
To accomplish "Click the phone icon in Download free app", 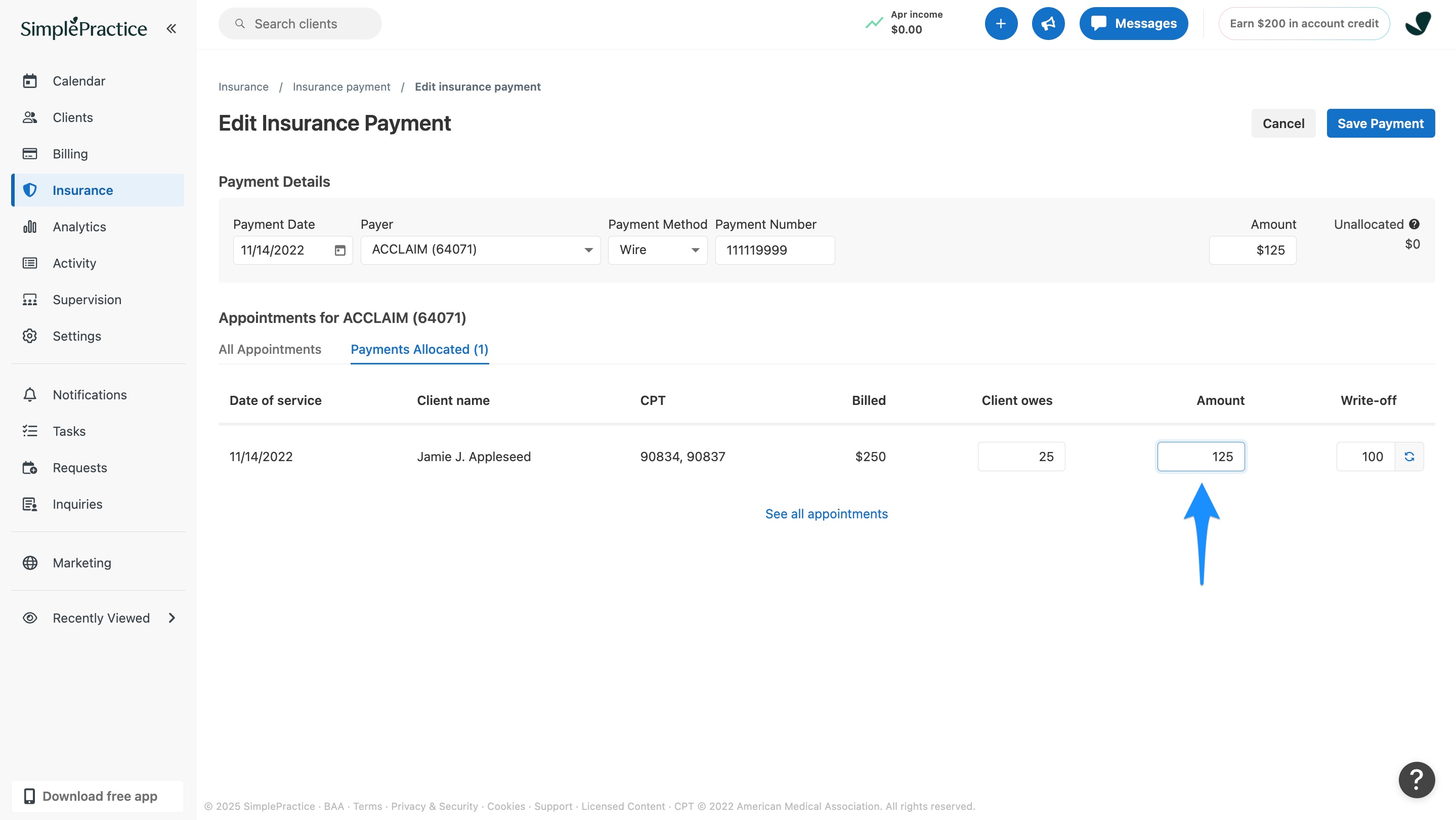I will pos(29,796).
